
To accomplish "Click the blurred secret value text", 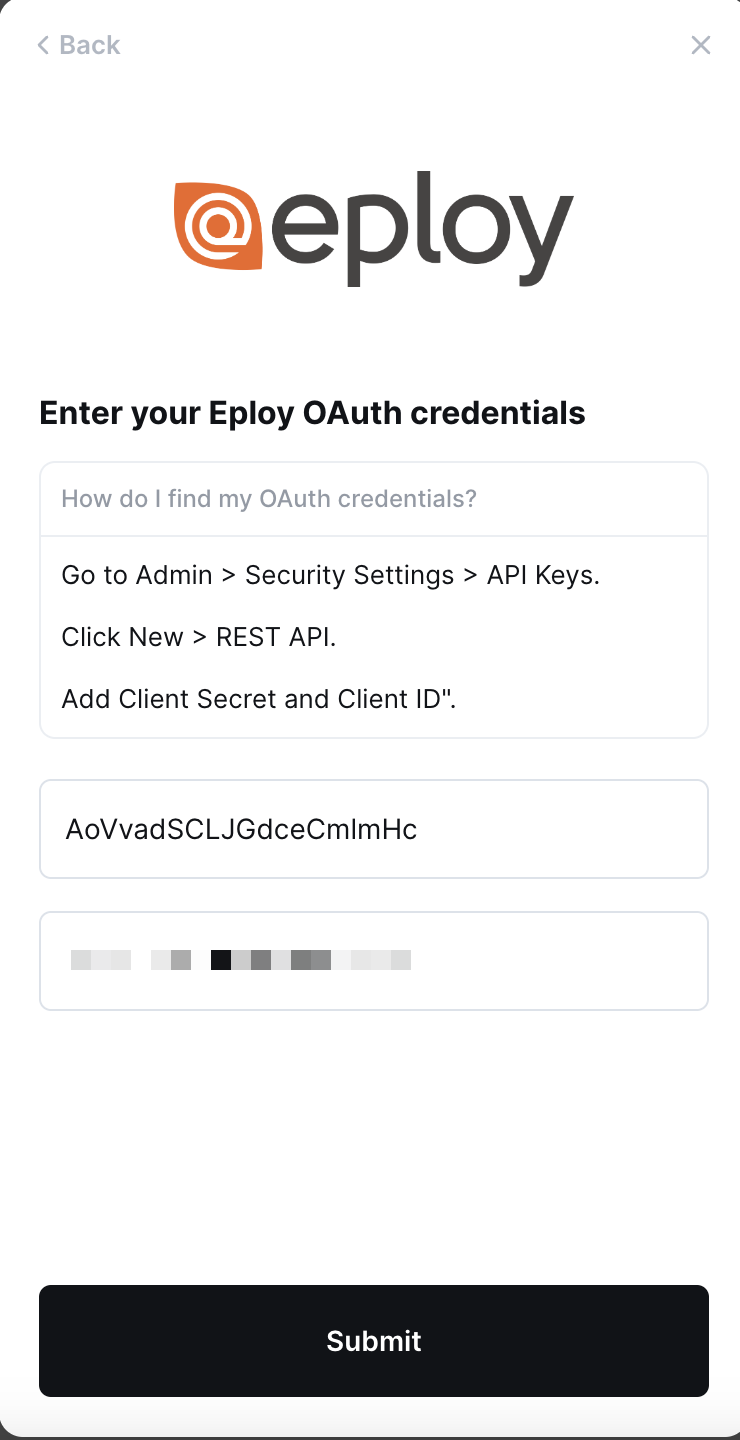I will point(241,961).
